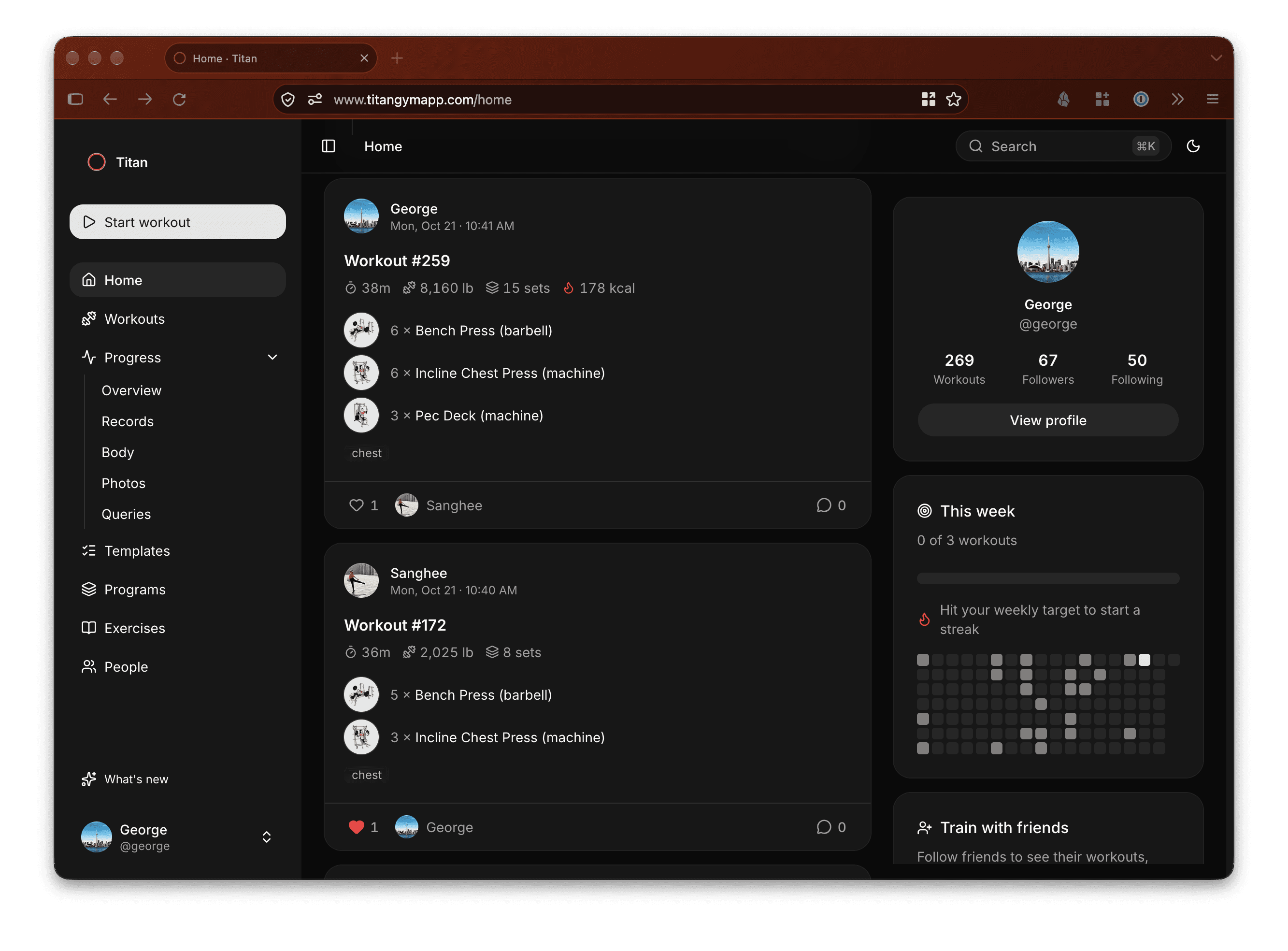This screenshot has width=1288, height=951.
Task: Open the 67 Followers stat
Action: [x=1048, y=369]
